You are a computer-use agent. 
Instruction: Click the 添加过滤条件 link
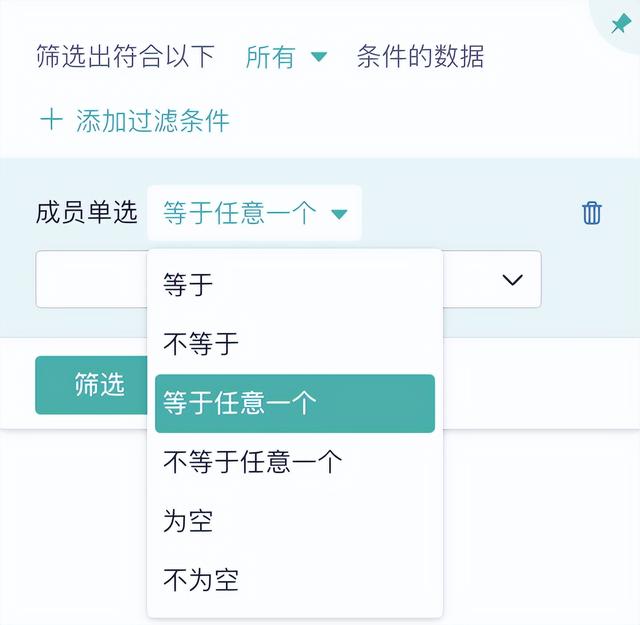tap(152, 121)
